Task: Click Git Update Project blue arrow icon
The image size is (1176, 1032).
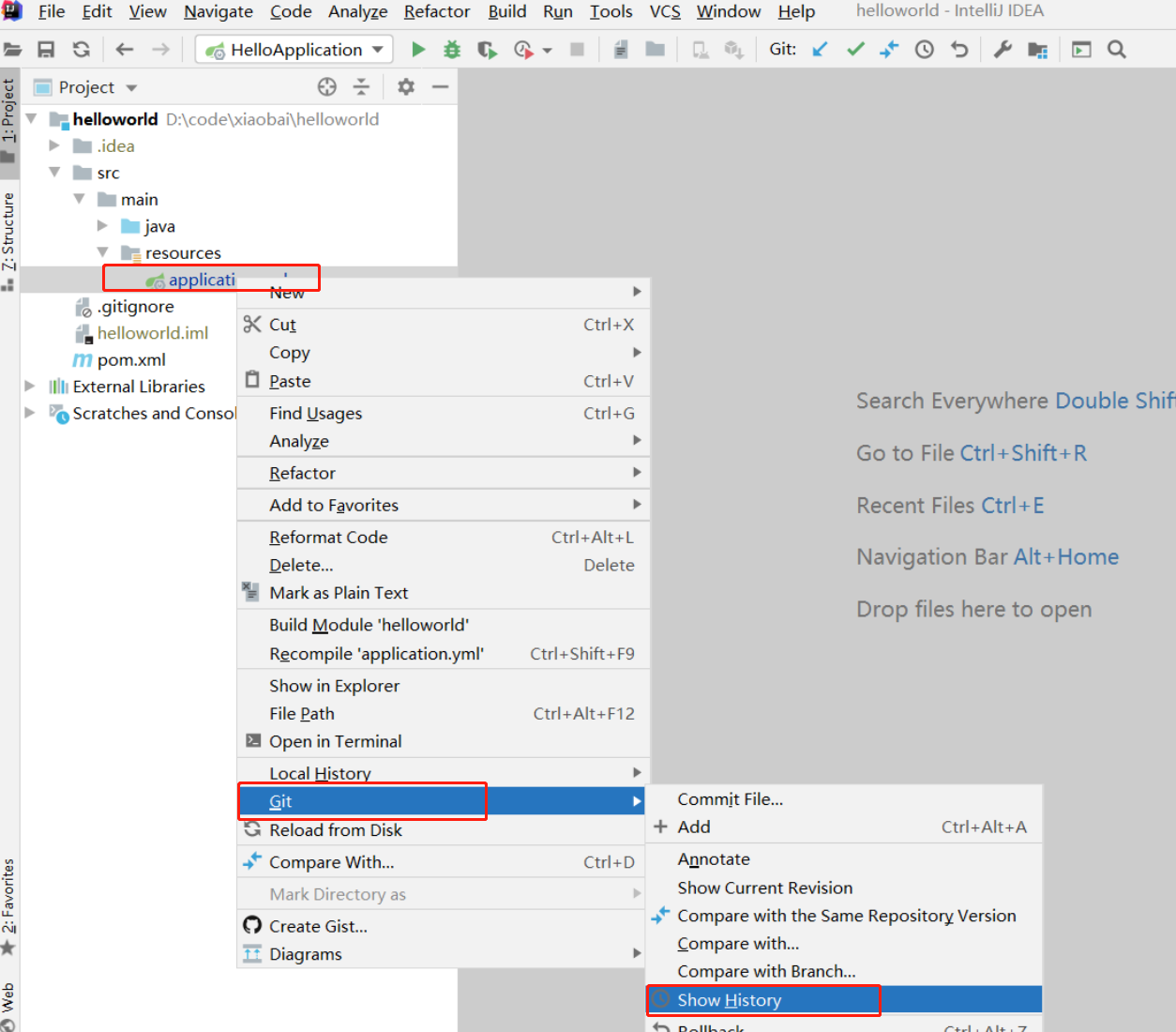Action: pyautogui.click(x=820, y=50)
